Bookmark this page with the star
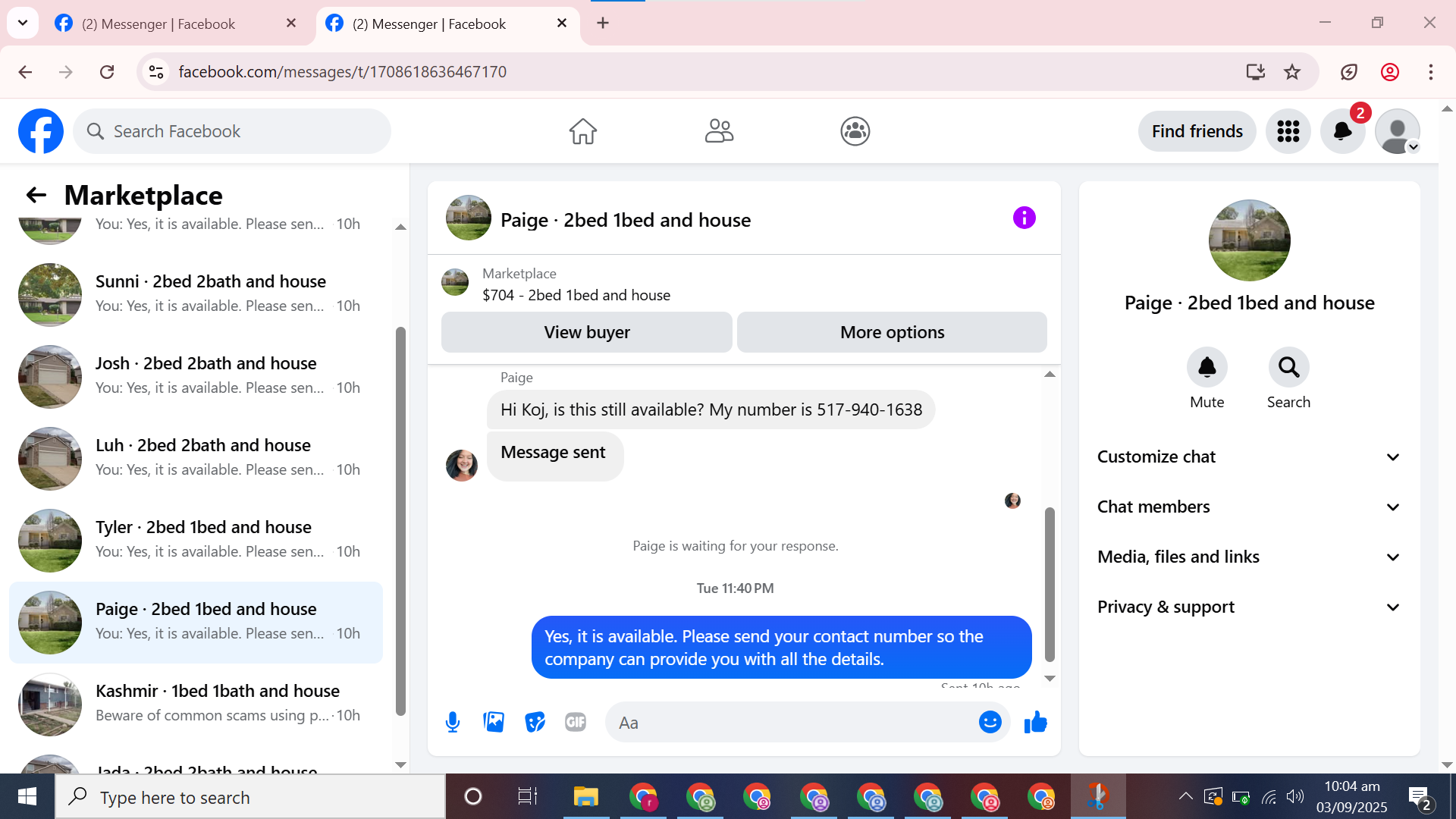Image resolution: width=1456 pixels, height=819 pixels. click(1292, 72)
